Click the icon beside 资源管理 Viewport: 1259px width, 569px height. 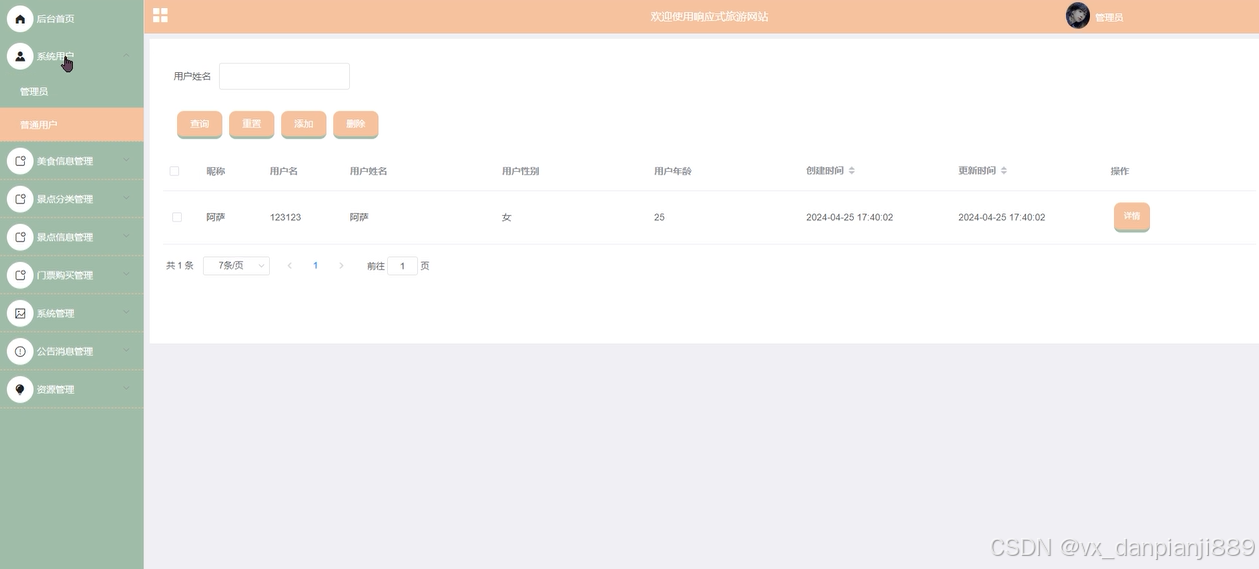[20, 389]
